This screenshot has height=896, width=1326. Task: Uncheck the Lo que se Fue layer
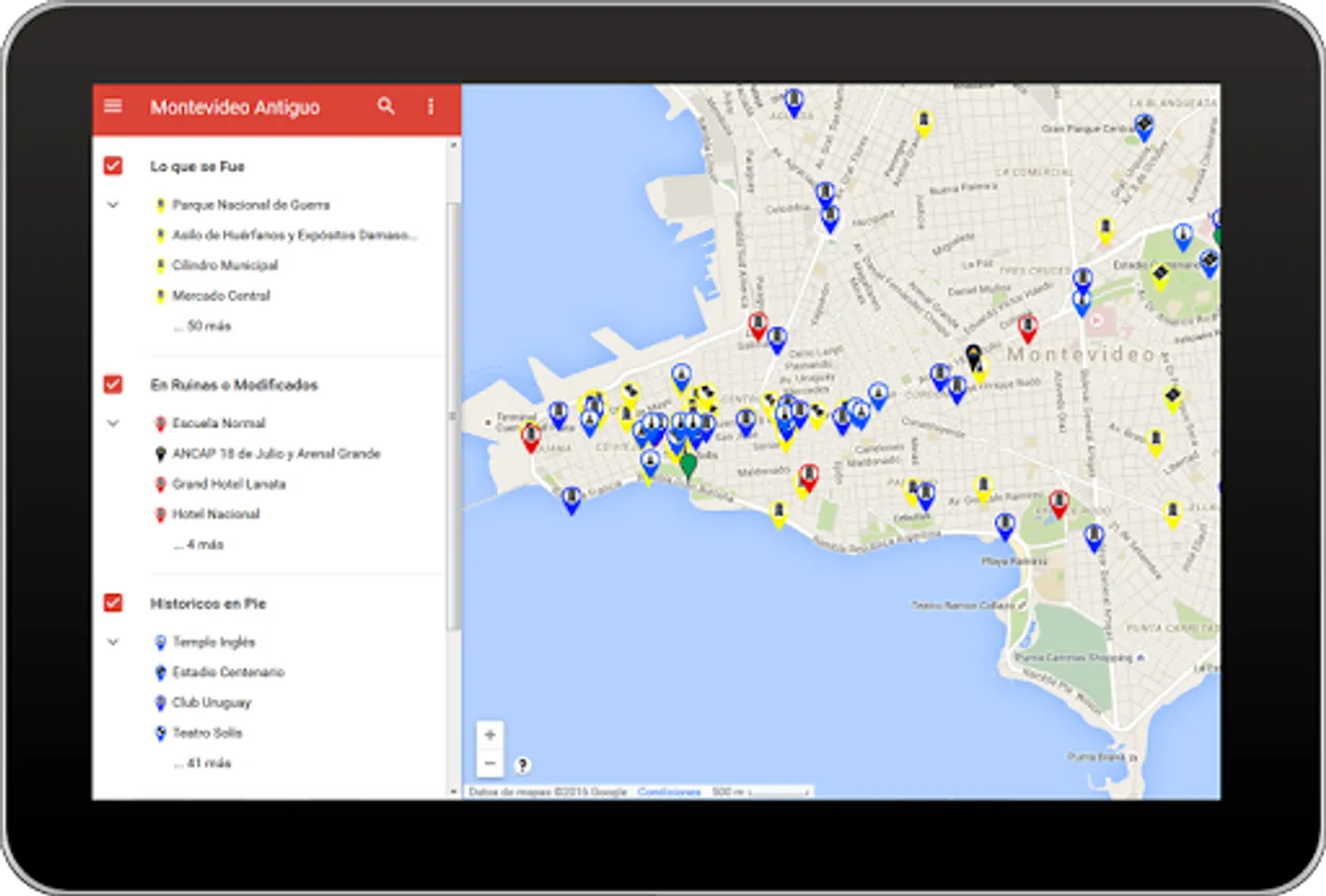(113, 165)
